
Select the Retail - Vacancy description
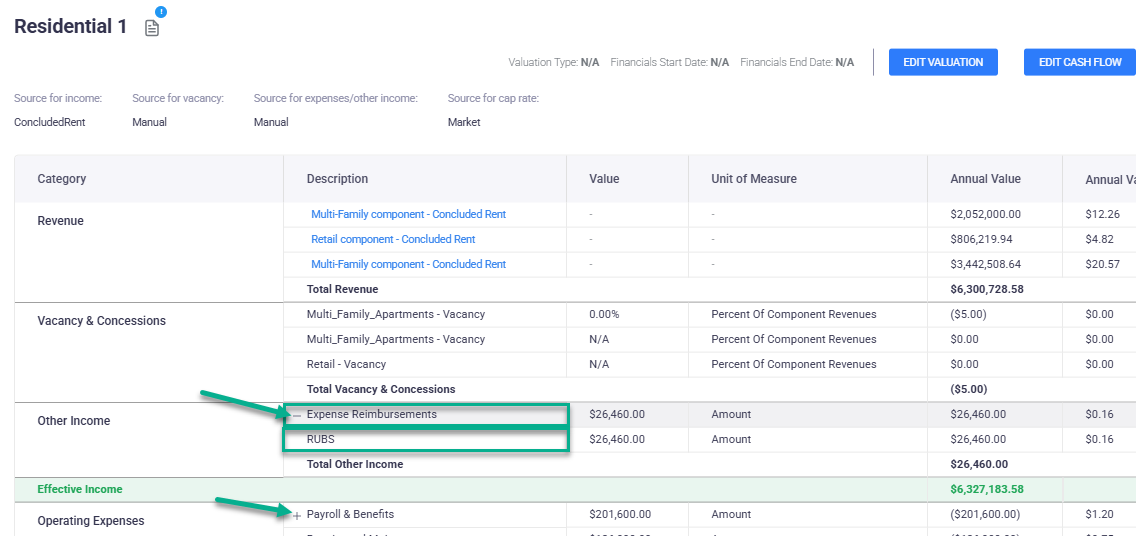tap(346, 364)
